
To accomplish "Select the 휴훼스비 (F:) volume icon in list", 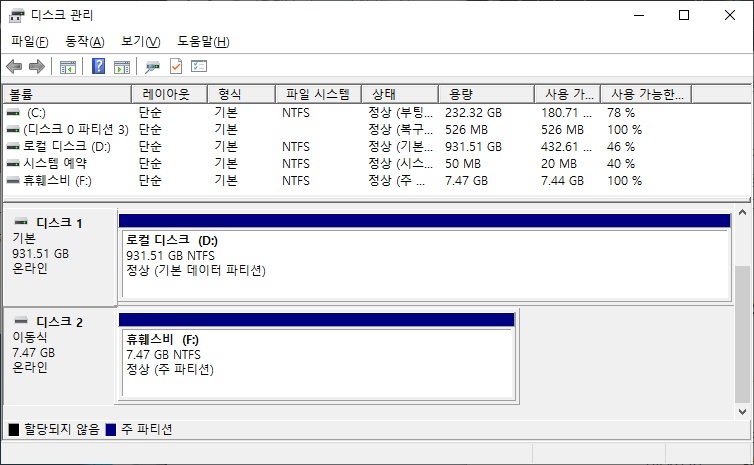I will coord(13,180).
